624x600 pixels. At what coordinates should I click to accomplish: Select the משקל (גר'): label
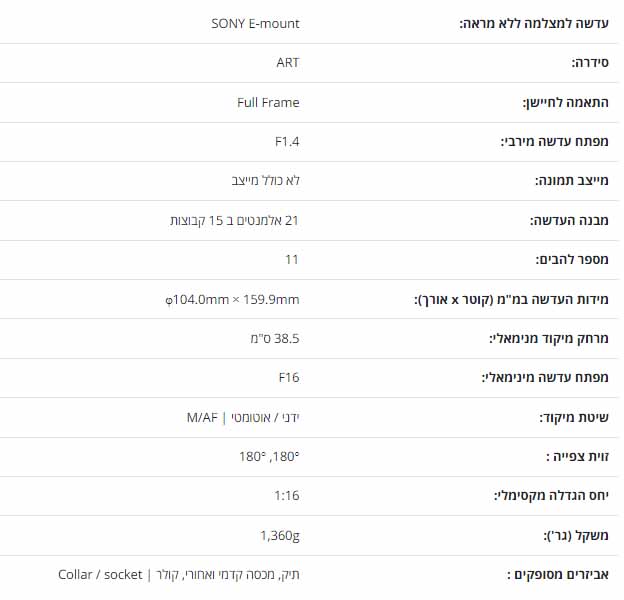coord(576,536)
